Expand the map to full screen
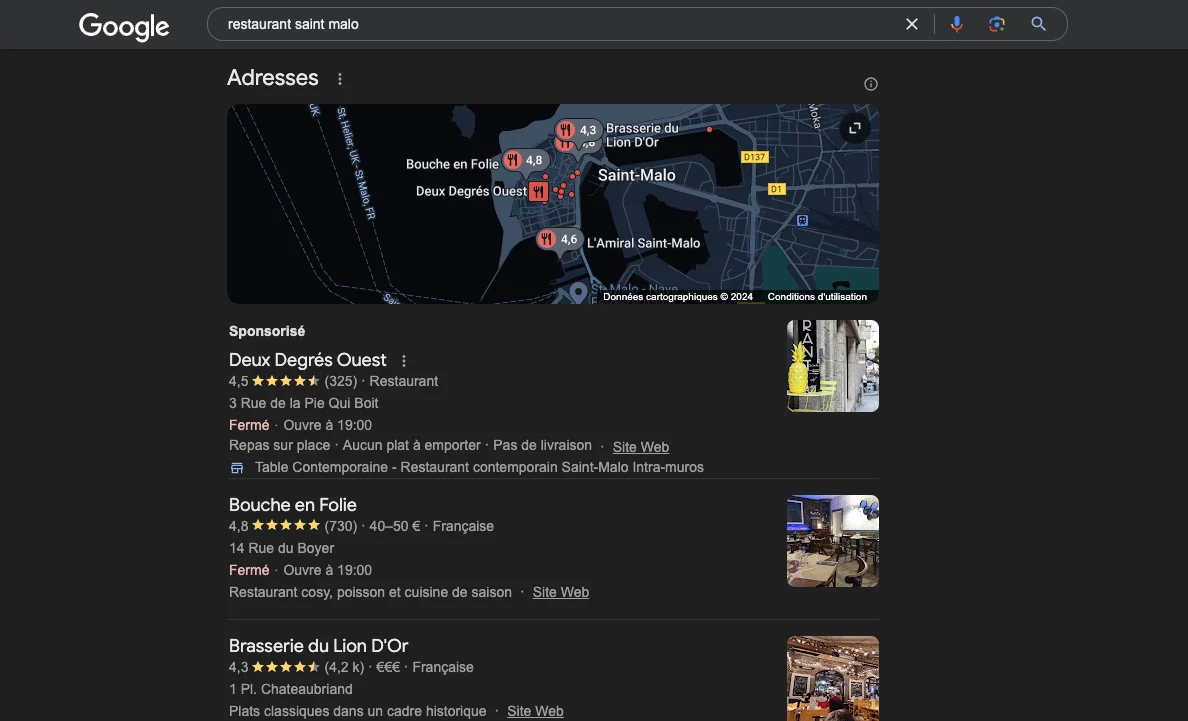The width and height of the screenshot is (1188, 721). coord(855,128)
